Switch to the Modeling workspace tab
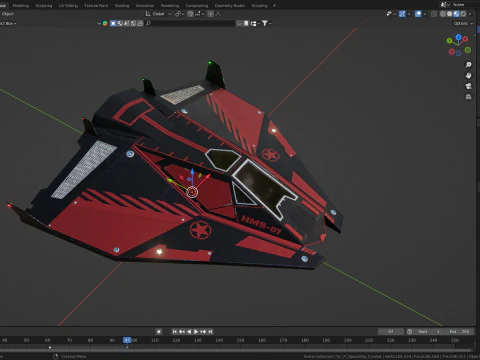480x360 pixels. (21, 5)
